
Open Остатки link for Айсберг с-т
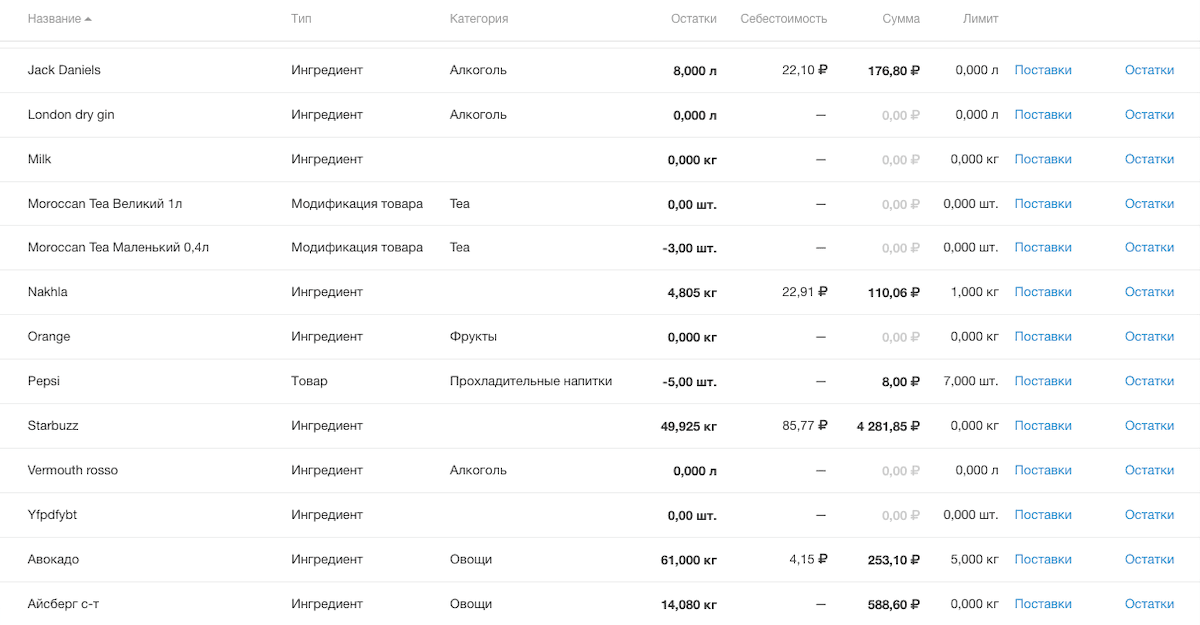1149,604
